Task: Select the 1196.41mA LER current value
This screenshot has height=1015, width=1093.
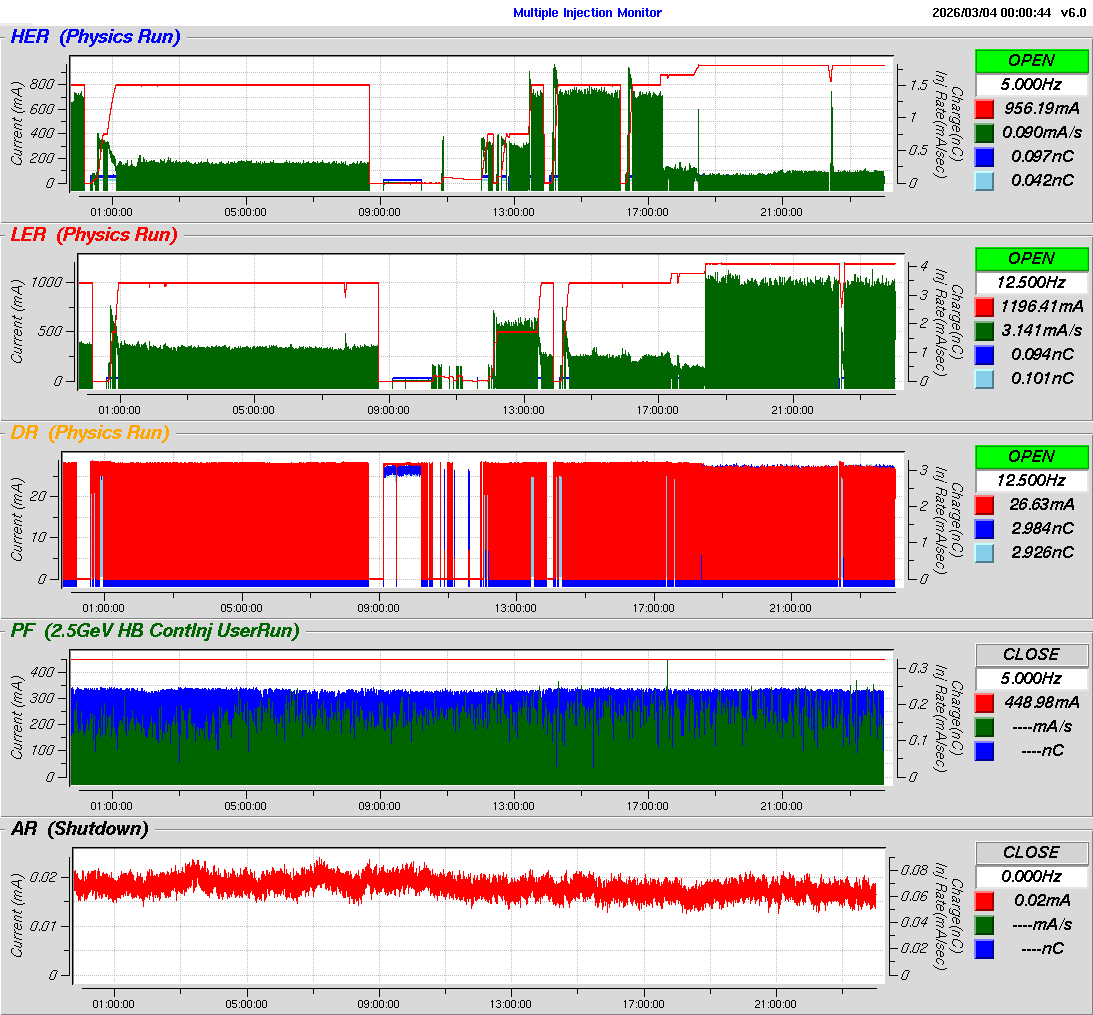Action: coord(1044,306)
